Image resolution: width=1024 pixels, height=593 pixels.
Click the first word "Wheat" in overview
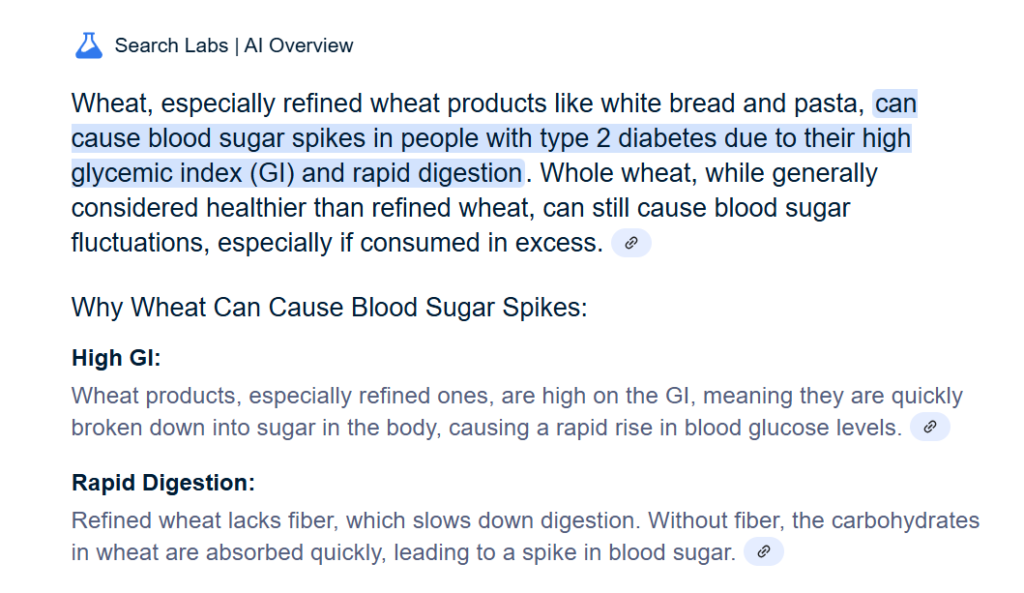point(110,104)
